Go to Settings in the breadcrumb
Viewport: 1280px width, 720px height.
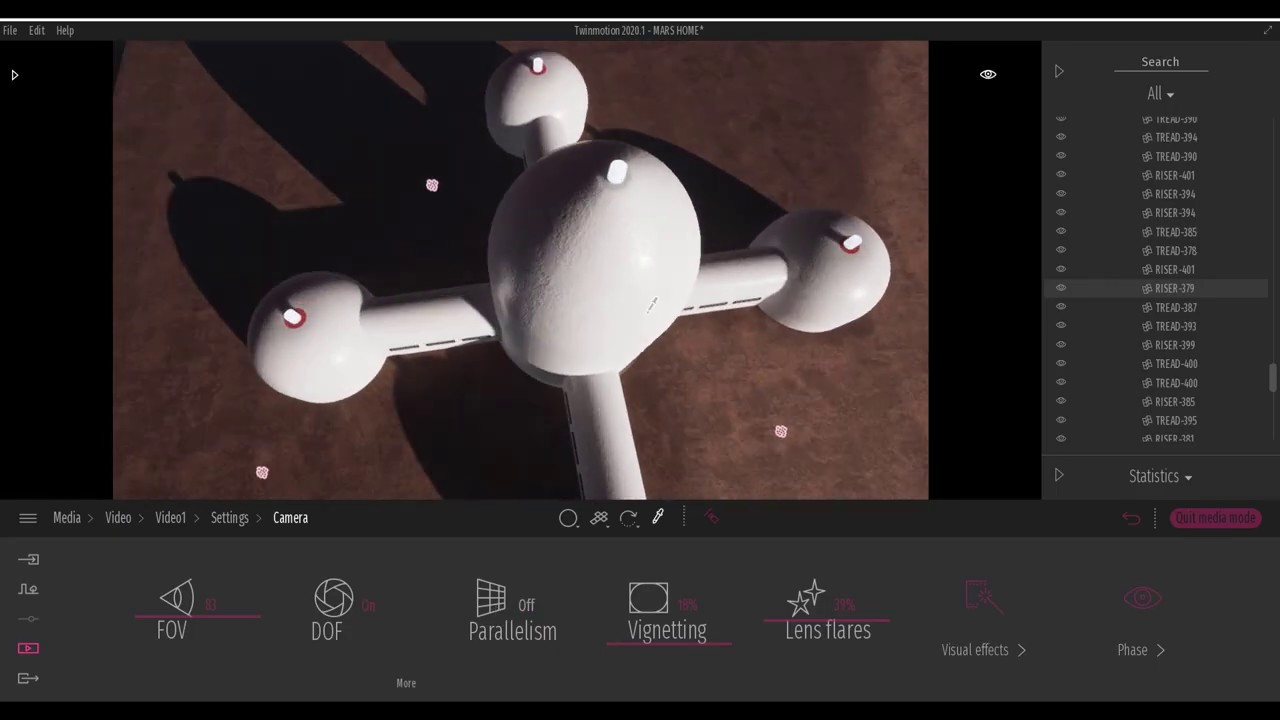[x=229, y=518]
